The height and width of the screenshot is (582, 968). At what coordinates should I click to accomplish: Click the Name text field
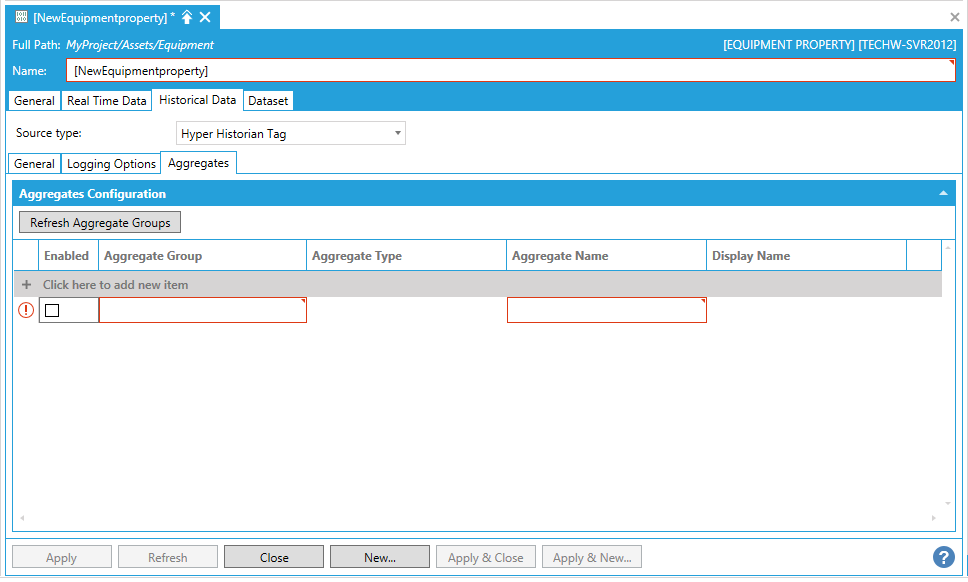click(510, 71)
